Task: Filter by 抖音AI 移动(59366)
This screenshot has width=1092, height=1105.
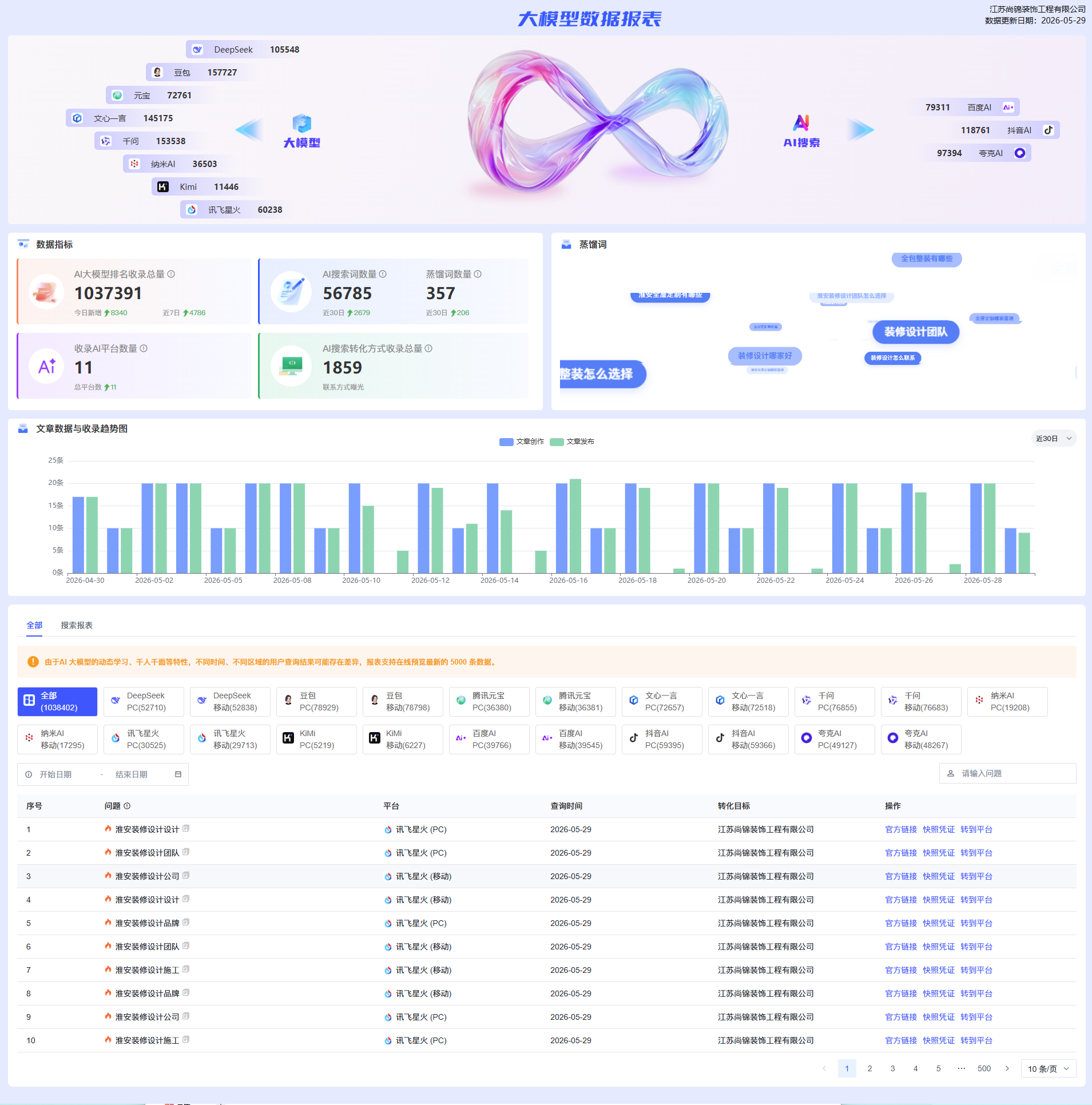Action: 748,740
